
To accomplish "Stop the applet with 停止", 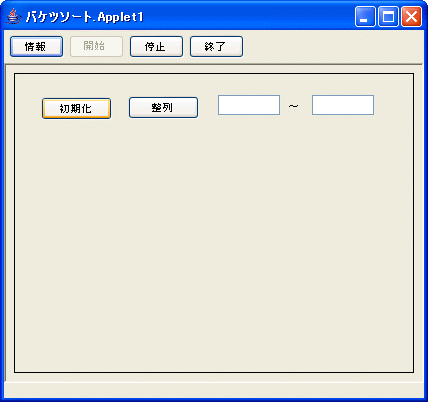I will [x=156, y=47].
